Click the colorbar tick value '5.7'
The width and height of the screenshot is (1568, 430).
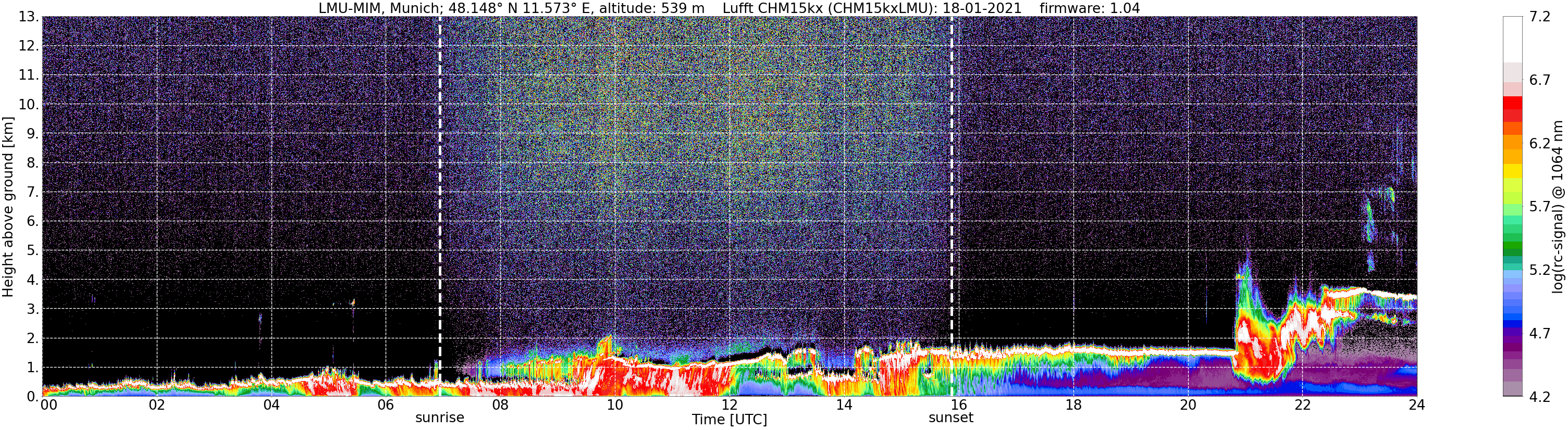tap(1539, 207)
